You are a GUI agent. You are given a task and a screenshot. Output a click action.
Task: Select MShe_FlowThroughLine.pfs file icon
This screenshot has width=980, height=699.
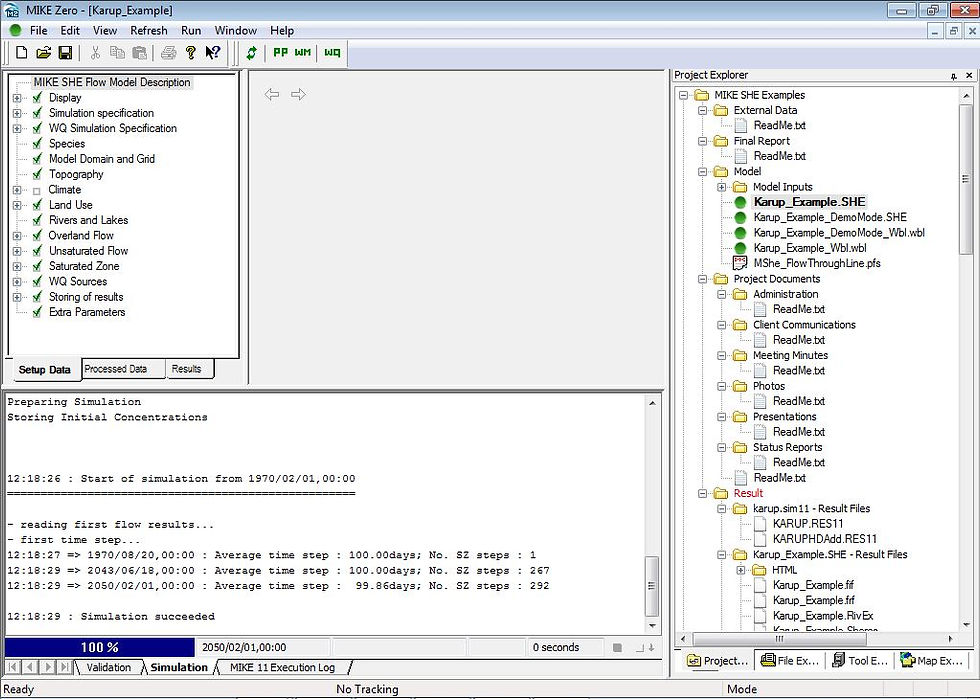pyautogui.click(x=740, y=263)
